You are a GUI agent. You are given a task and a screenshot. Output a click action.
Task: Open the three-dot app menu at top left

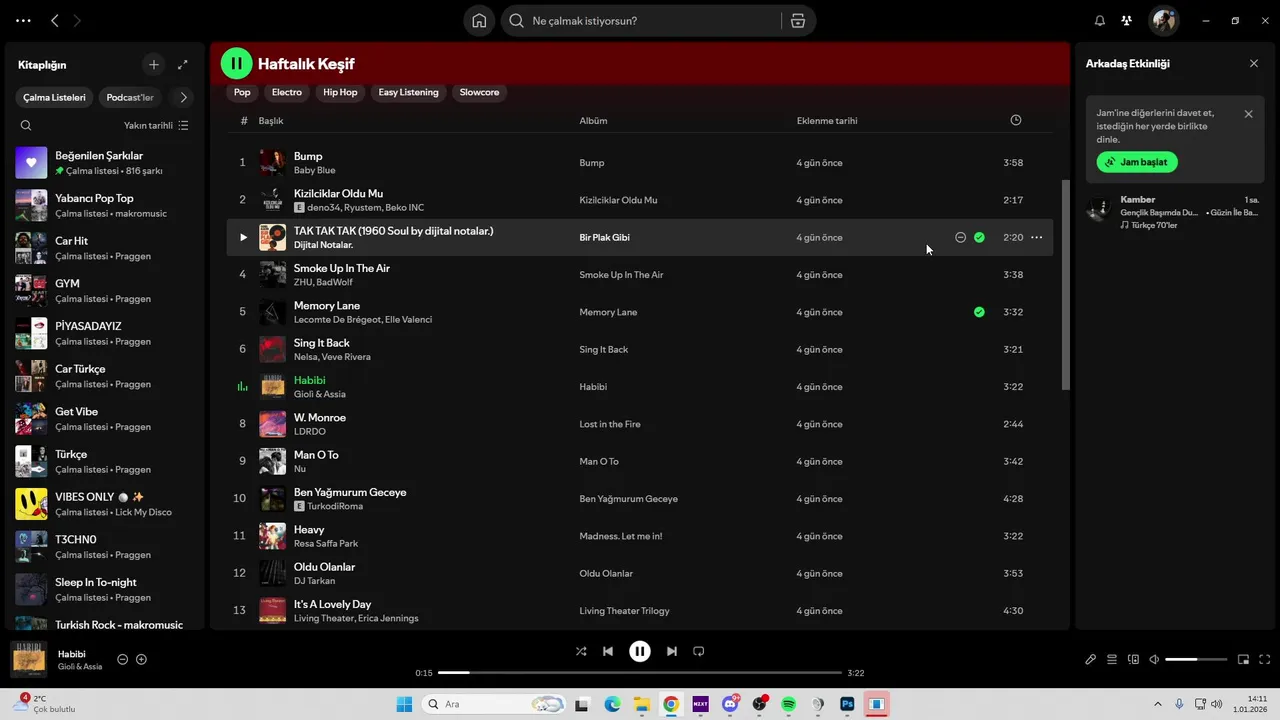(23, 21)
